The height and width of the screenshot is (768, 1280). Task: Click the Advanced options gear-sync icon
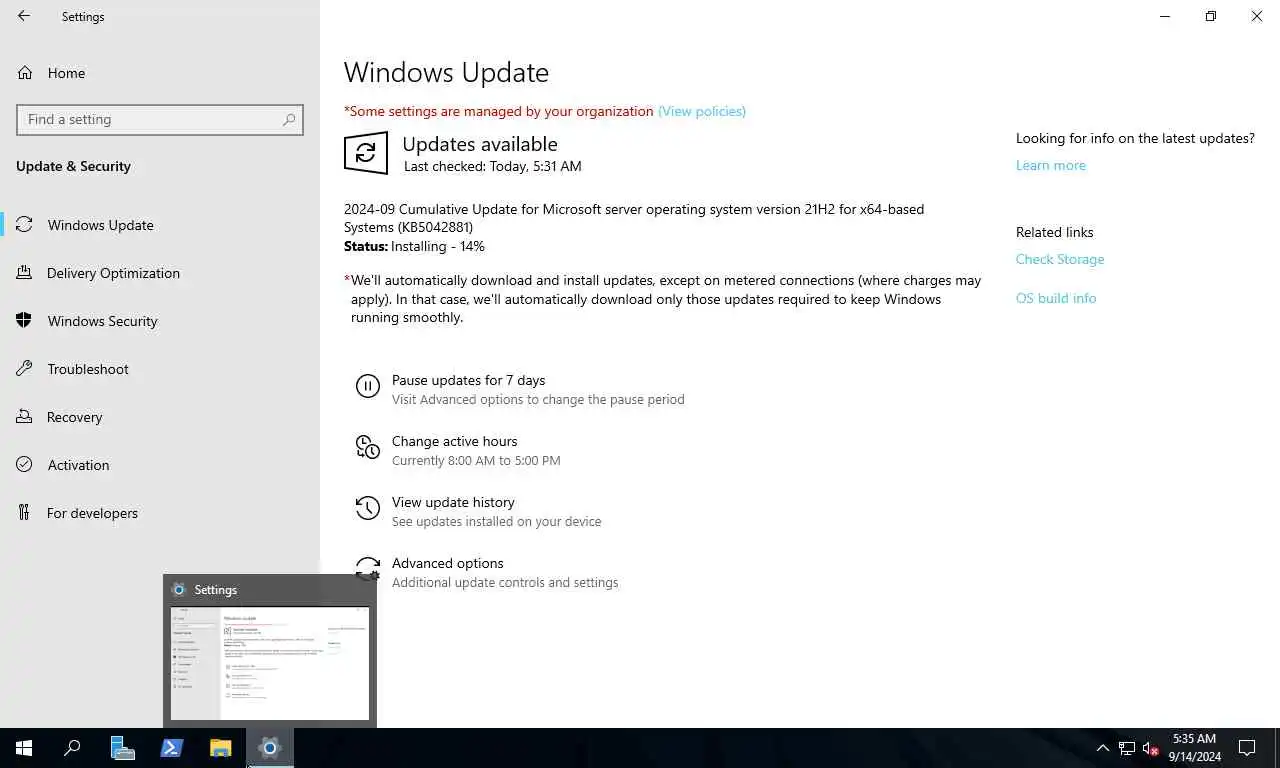pyautogui.click(x=368, y=569)
